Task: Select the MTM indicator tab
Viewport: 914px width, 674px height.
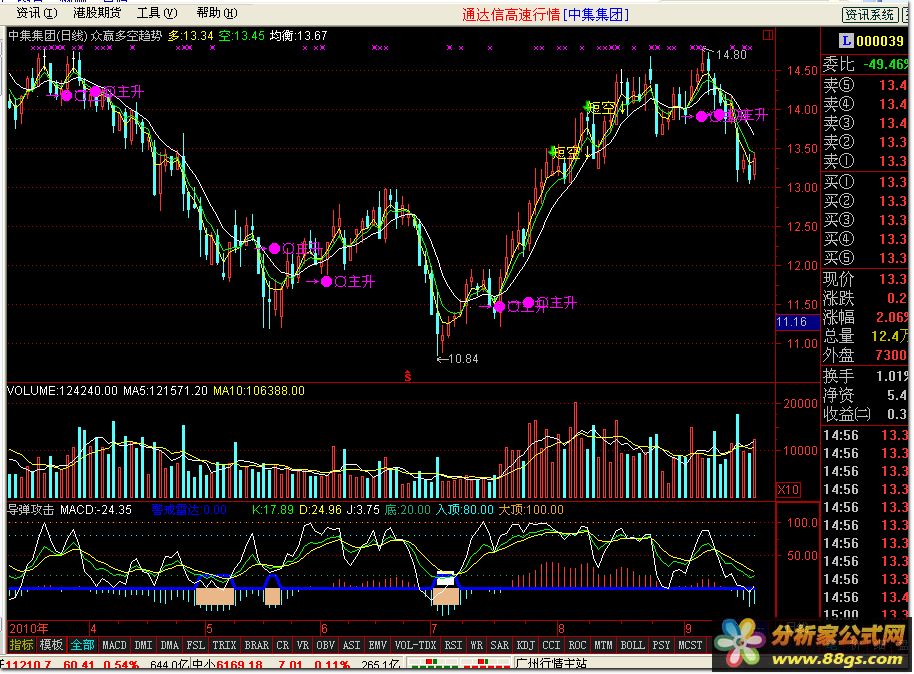Action: coord(604,645)
